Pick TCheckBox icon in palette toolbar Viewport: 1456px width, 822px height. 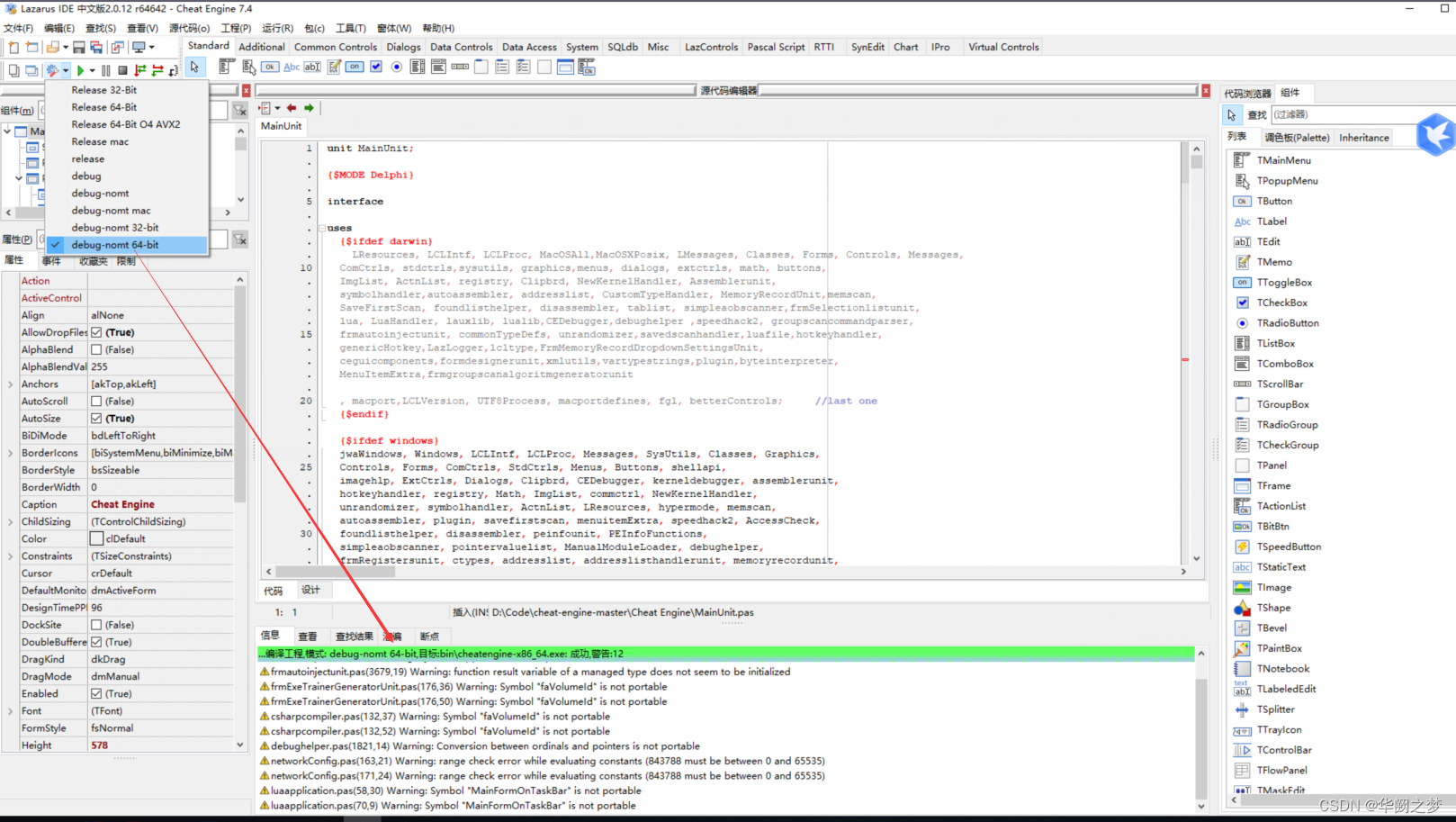(375, 67)
